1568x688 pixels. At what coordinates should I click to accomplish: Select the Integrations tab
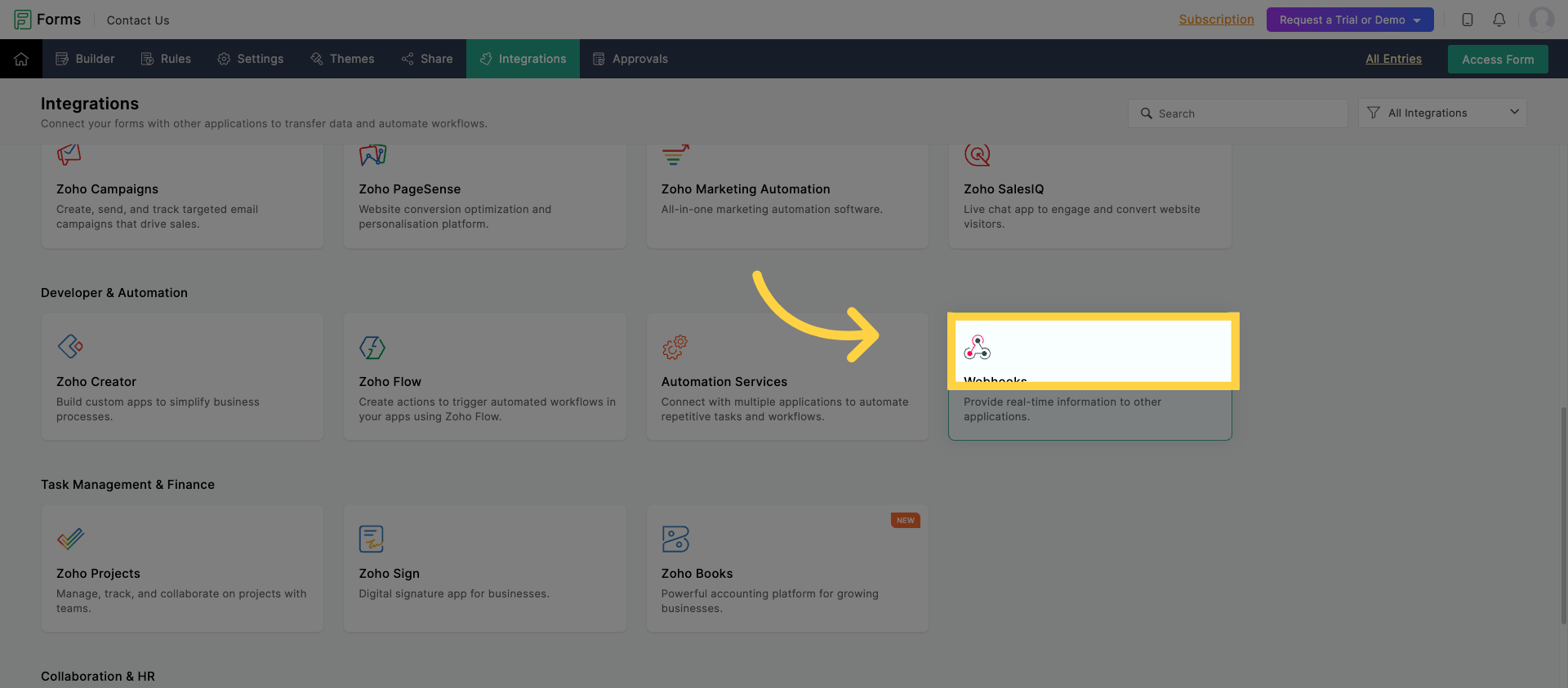pyautogui.click(x=523, y=59)
